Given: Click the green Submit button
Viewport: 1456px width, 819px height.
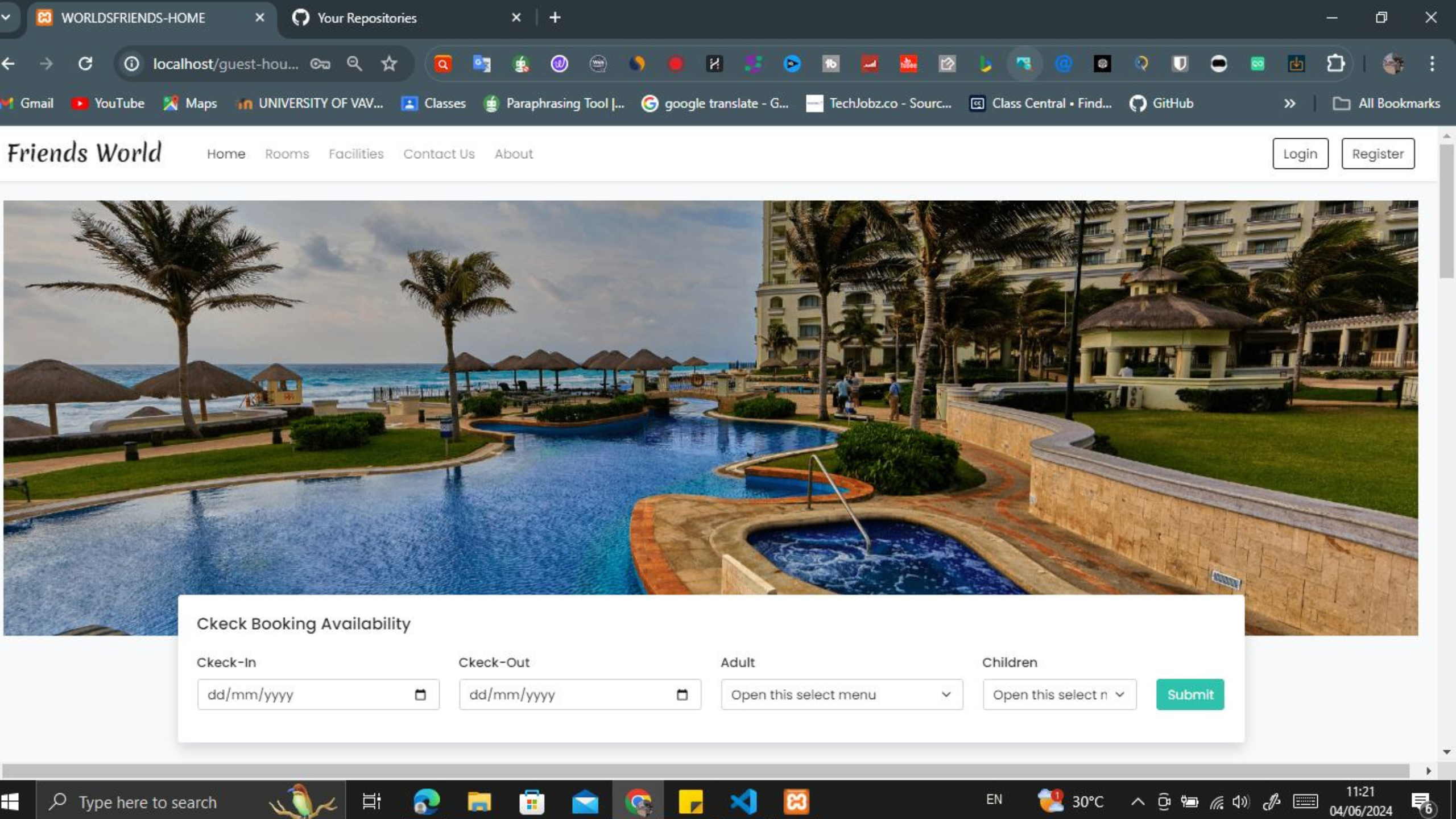Looking at the screenshot, I should 1190,694.
